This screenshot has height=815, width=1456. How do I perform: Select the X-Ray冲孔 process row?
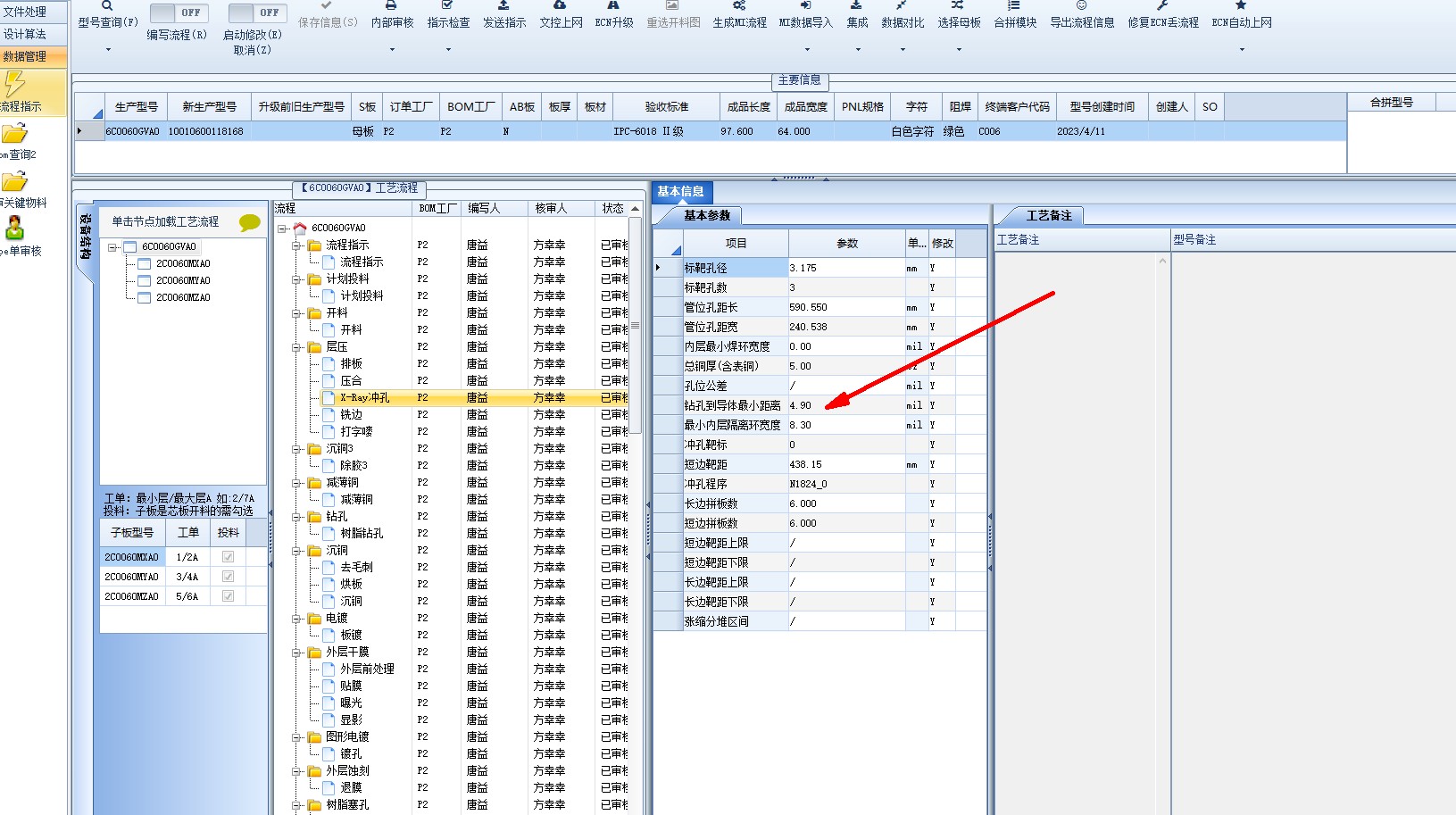click(x=473, y=397)
